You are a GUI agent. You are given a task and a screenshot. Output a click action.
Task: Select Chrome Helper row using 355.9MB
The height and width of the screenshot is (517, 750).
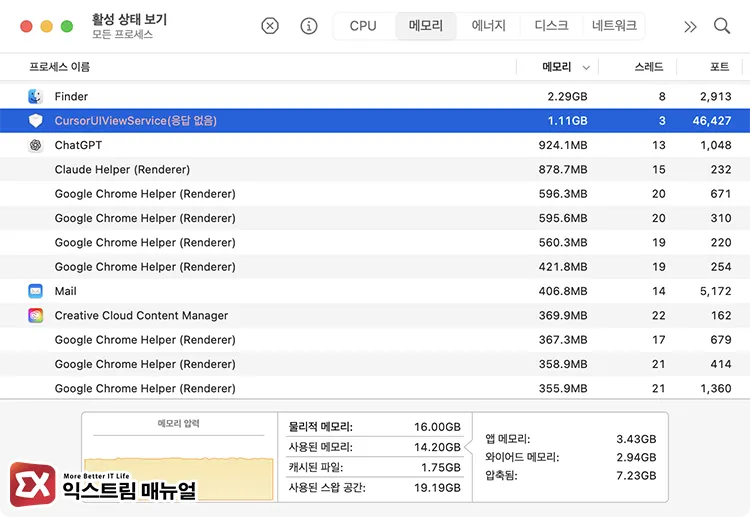[x=375, y=388]
